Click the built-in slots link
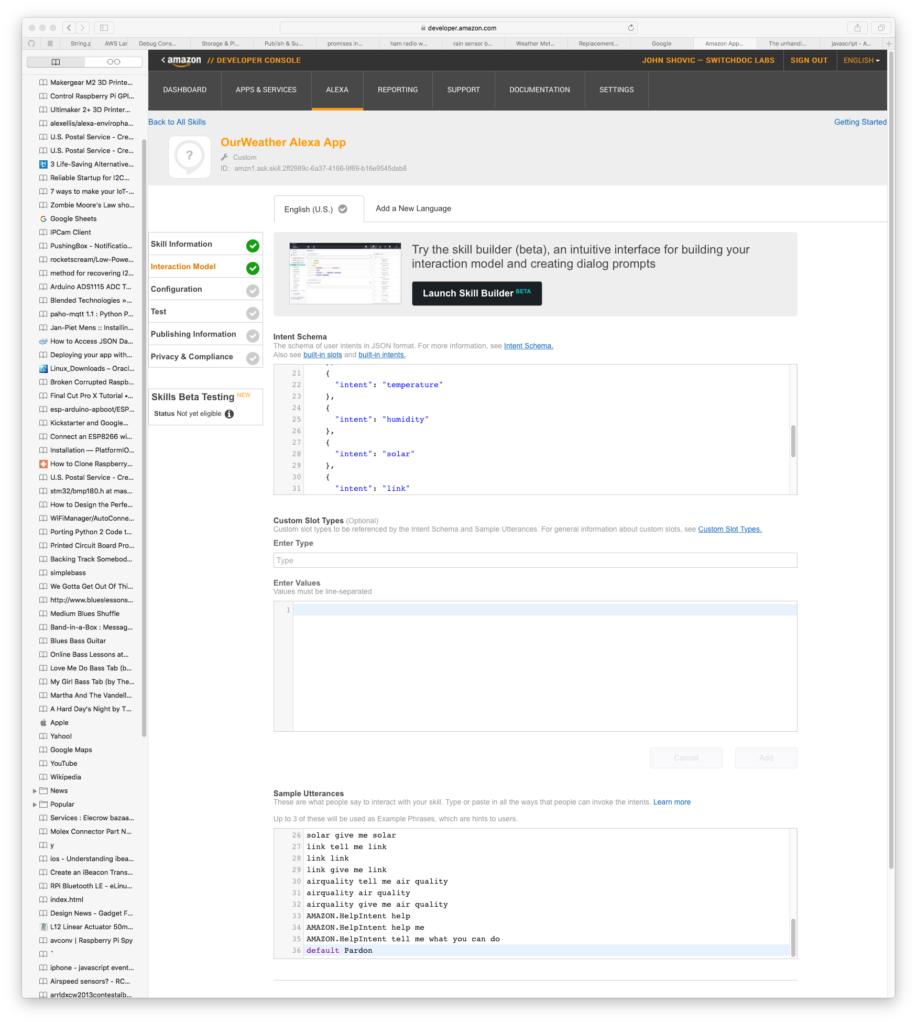The height and width of the screenshot is (1024, 917). [x=323, y=355]
